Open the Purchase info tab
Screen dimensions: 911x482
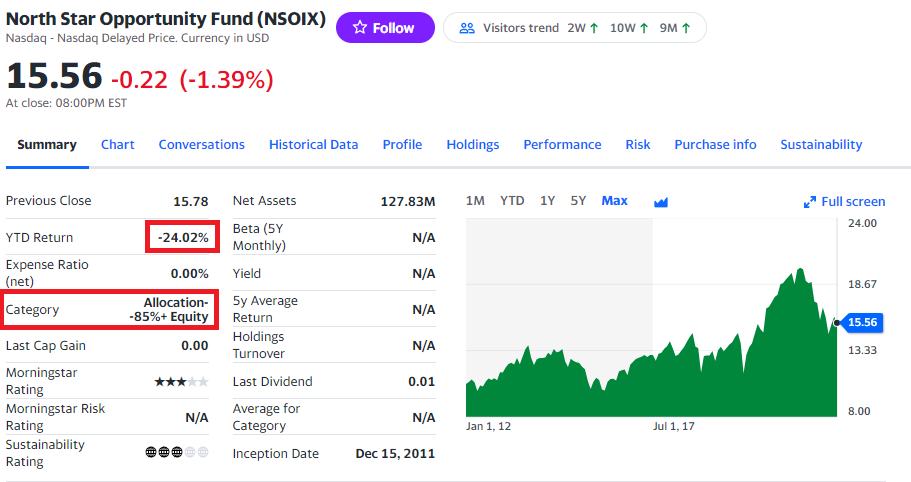(715, 145)
